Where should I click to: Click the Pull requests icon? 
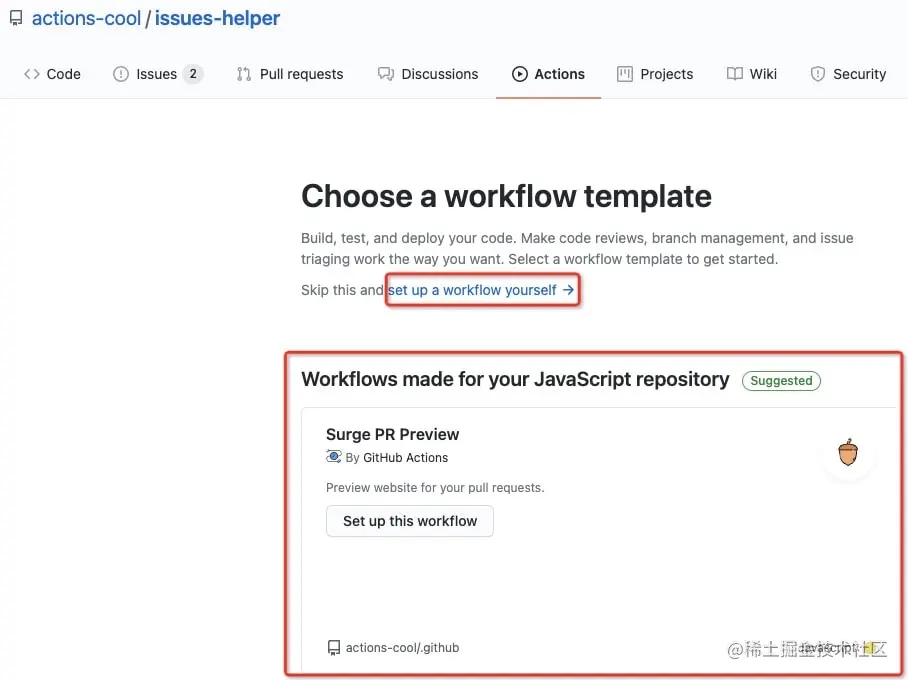pyautogui.click(x=244, y=74)
